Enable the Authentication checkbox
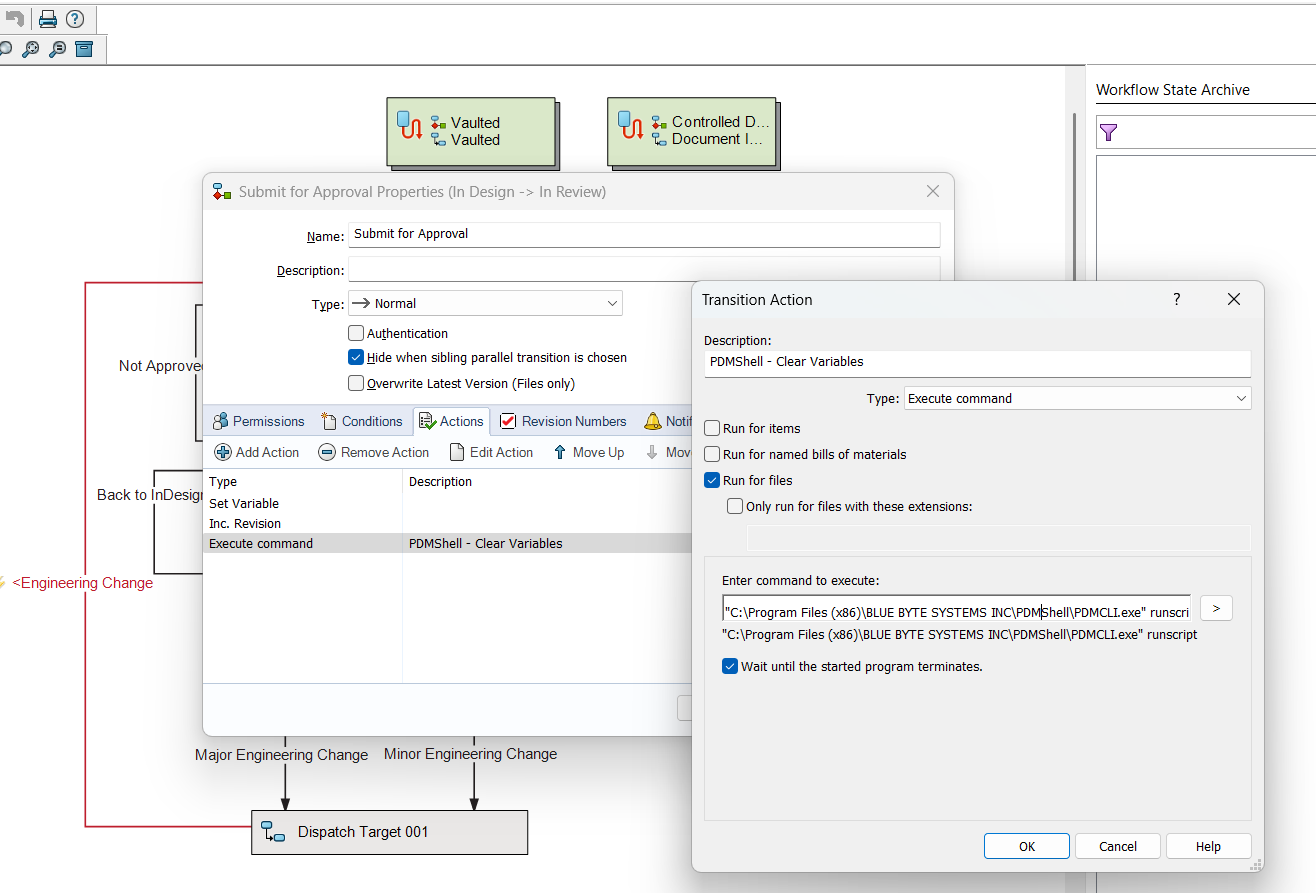Screen dimensions: 1316x893 tap(355, 332)
